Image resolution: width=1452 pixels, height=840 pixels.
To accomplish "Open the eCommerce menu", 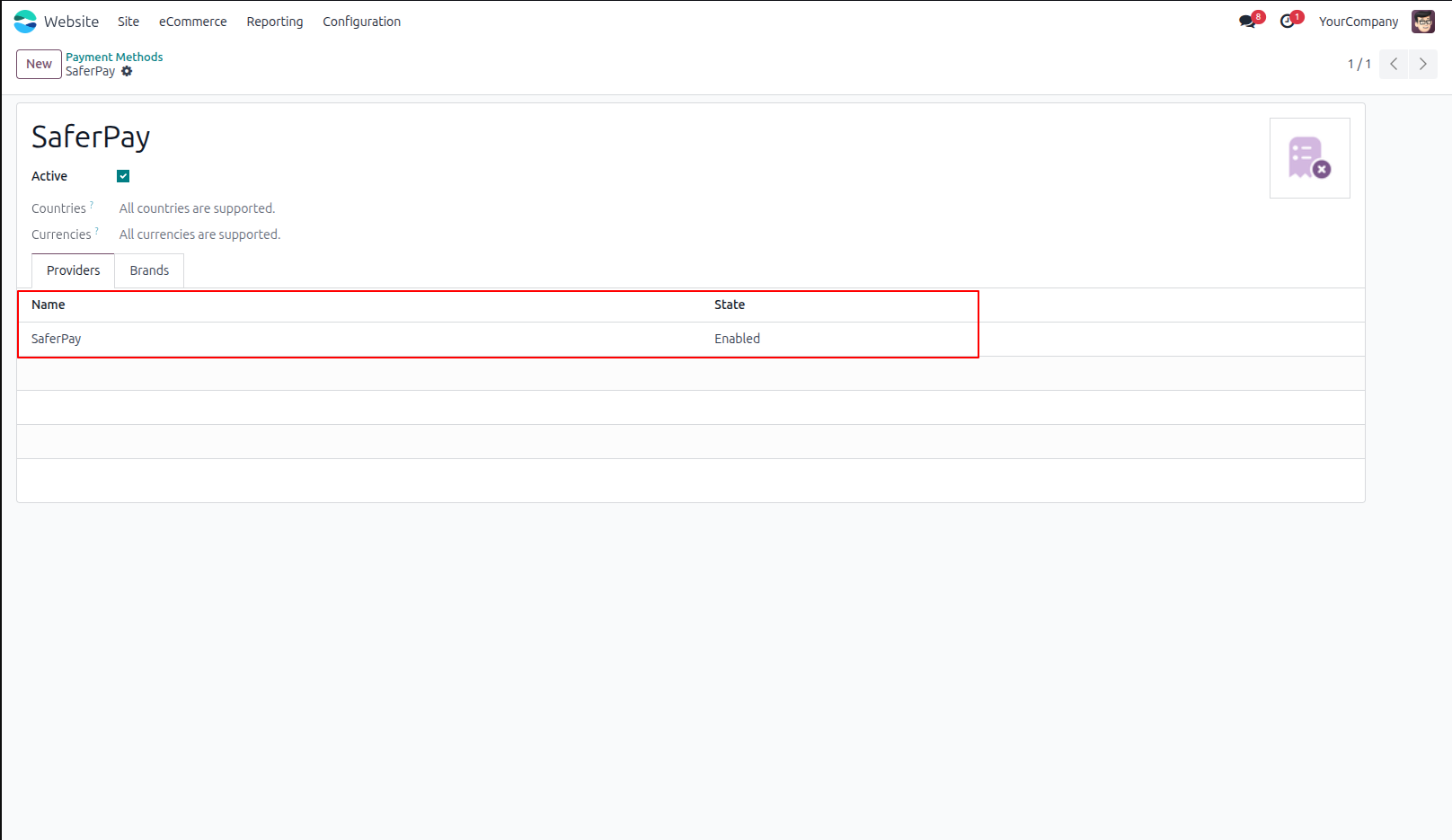I will (x=193, y=22).
